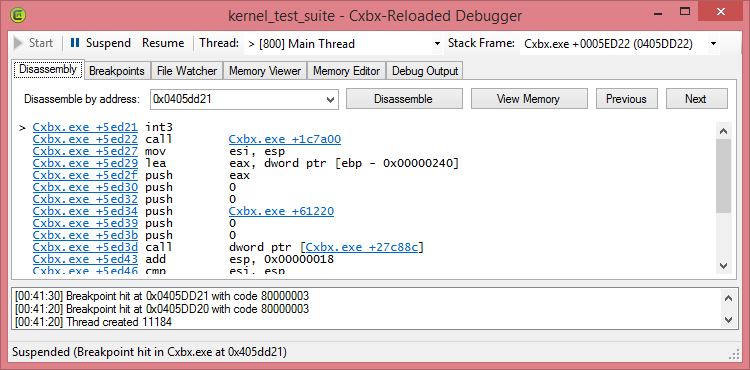This screenshot has height=370, width=750.
Task: Follow the Cxbx.exe +5ed21 address link
Action: coord(85,128)
